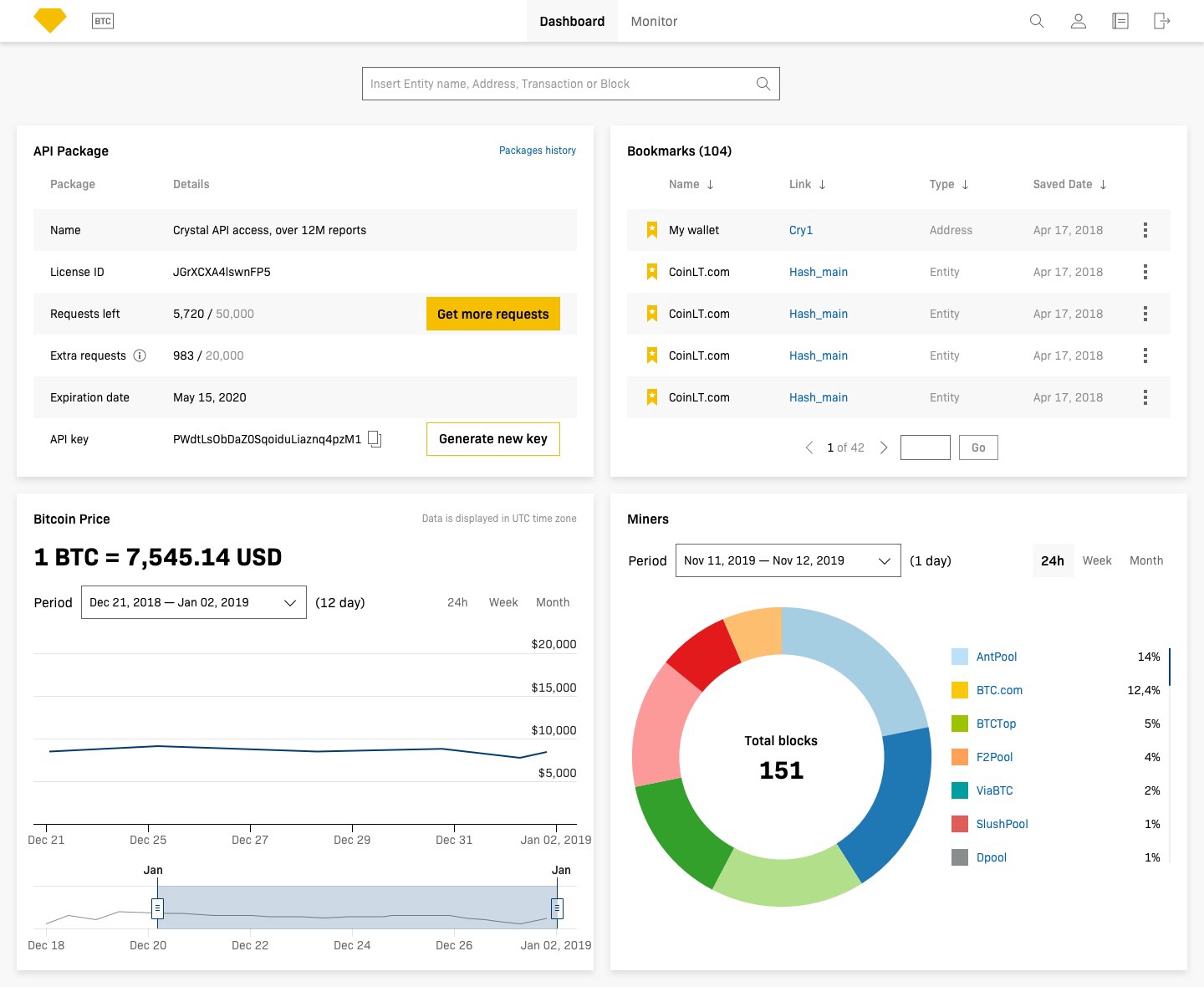This screenshot has width=1204, height=987.
Task: Select 24h range in Bitcoin Price panel
Action: [457, 602]
